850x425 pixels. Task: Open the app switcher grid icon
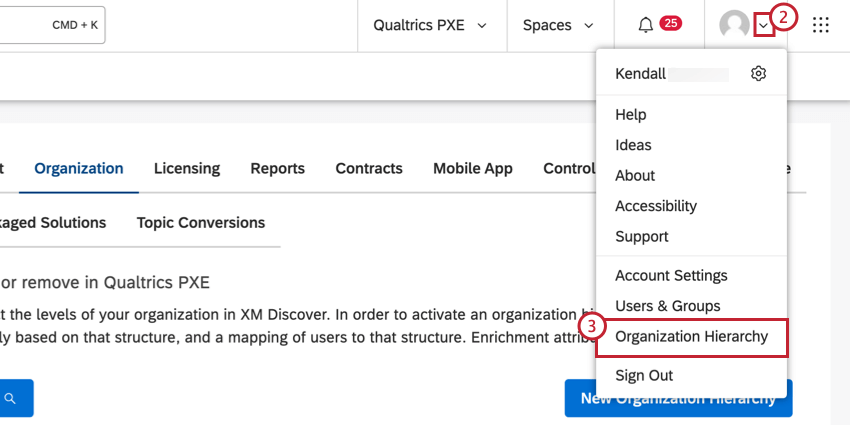[x=821, y=25]
